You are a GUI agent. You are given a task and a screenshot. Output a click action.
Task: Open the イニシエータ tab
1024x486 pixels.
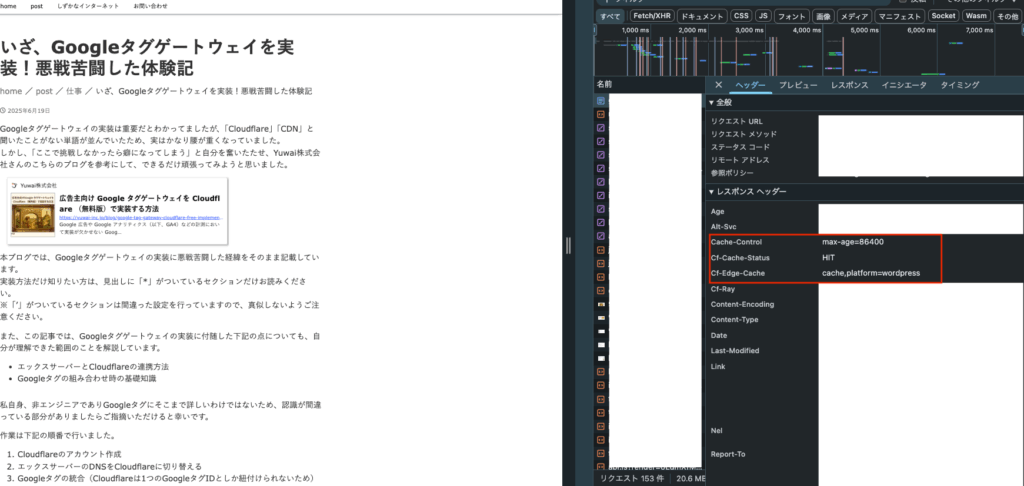904,85
